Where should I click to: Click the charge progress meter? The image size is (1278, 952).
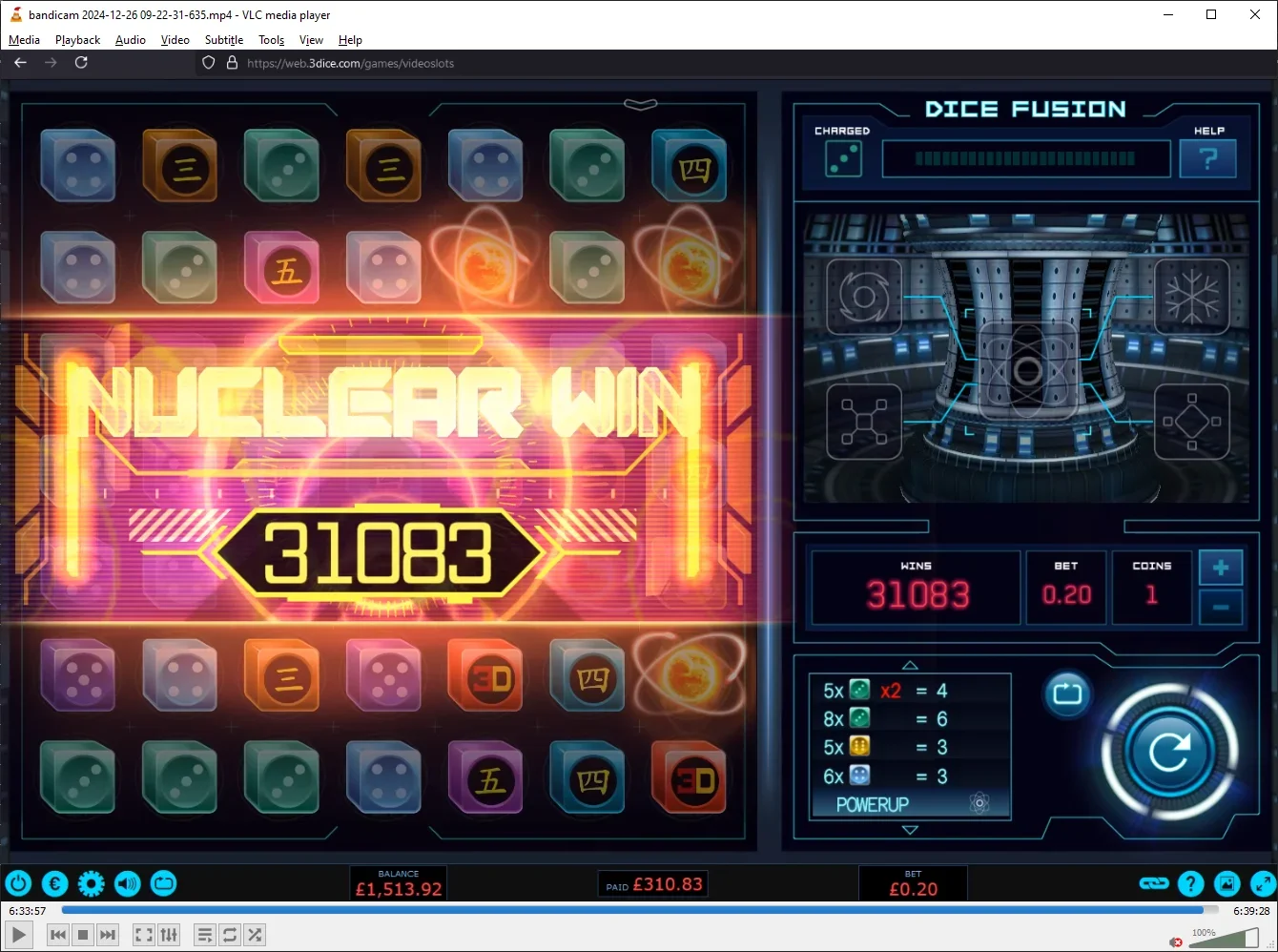pyautogui.click(x=1026, y=159)
